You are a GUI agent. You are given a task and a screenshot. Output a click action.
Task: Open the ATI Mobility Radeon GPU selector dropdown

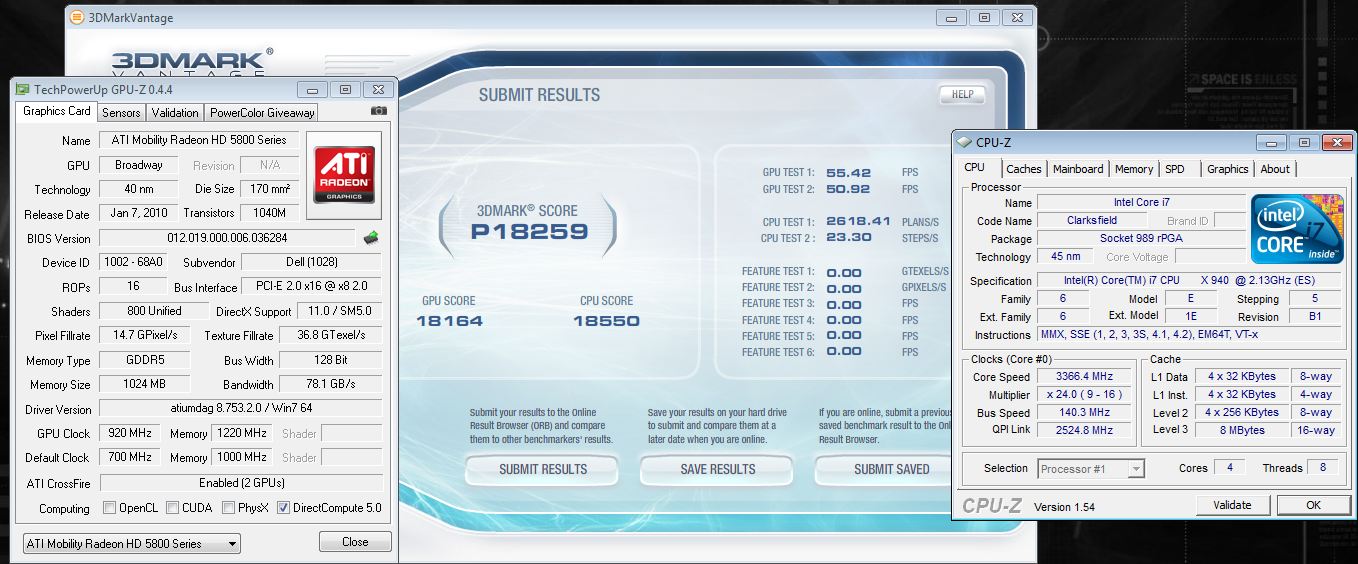click(x=131, y=544)
